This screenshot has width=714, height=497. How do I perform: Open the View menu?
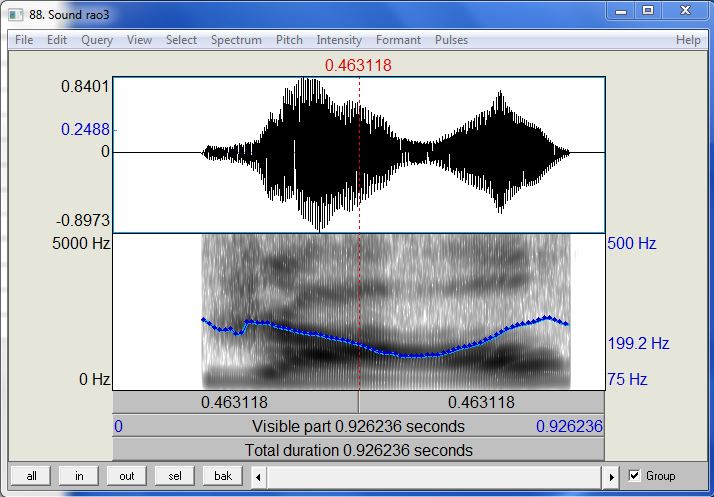click(139, 40)
